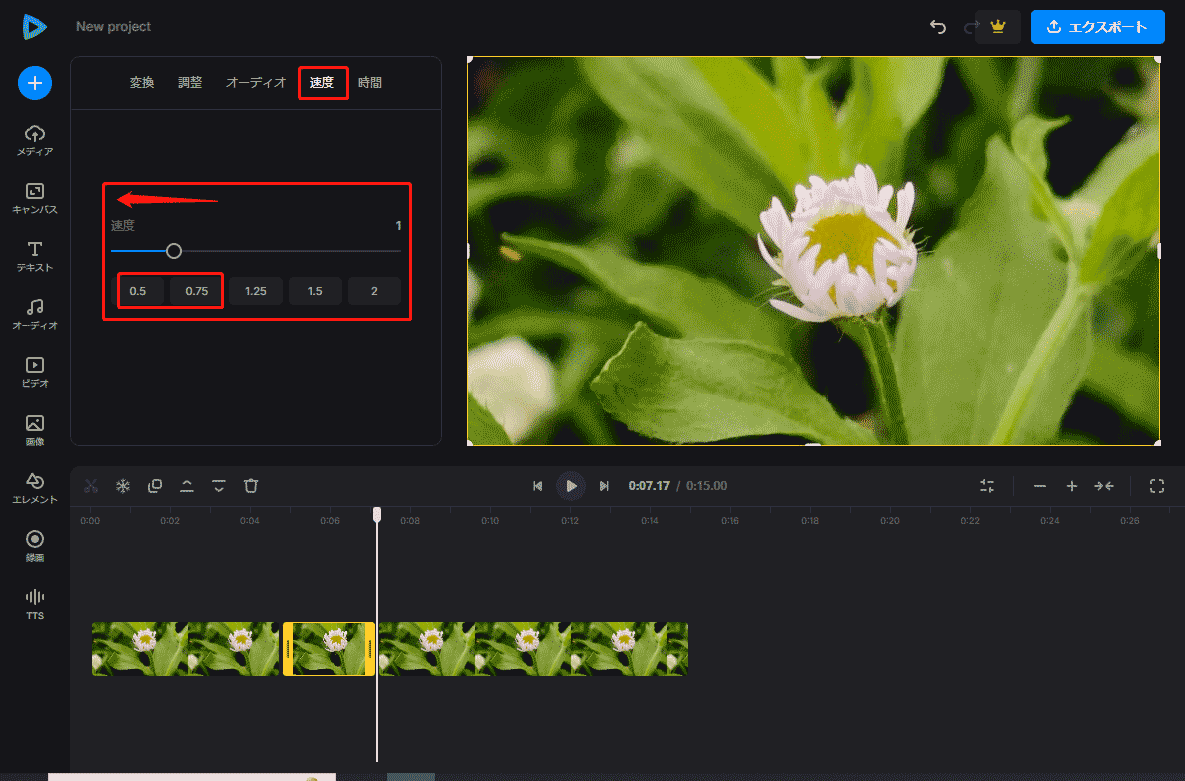Click the 0:07.17 current time display

(x=649, y=485)
